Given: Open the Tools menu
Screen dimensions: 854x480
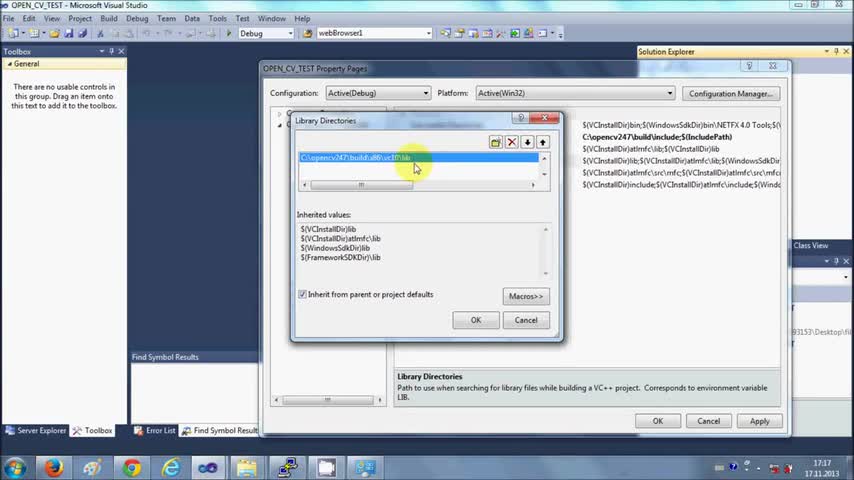Looking at the screenshot, I should 217,19.
